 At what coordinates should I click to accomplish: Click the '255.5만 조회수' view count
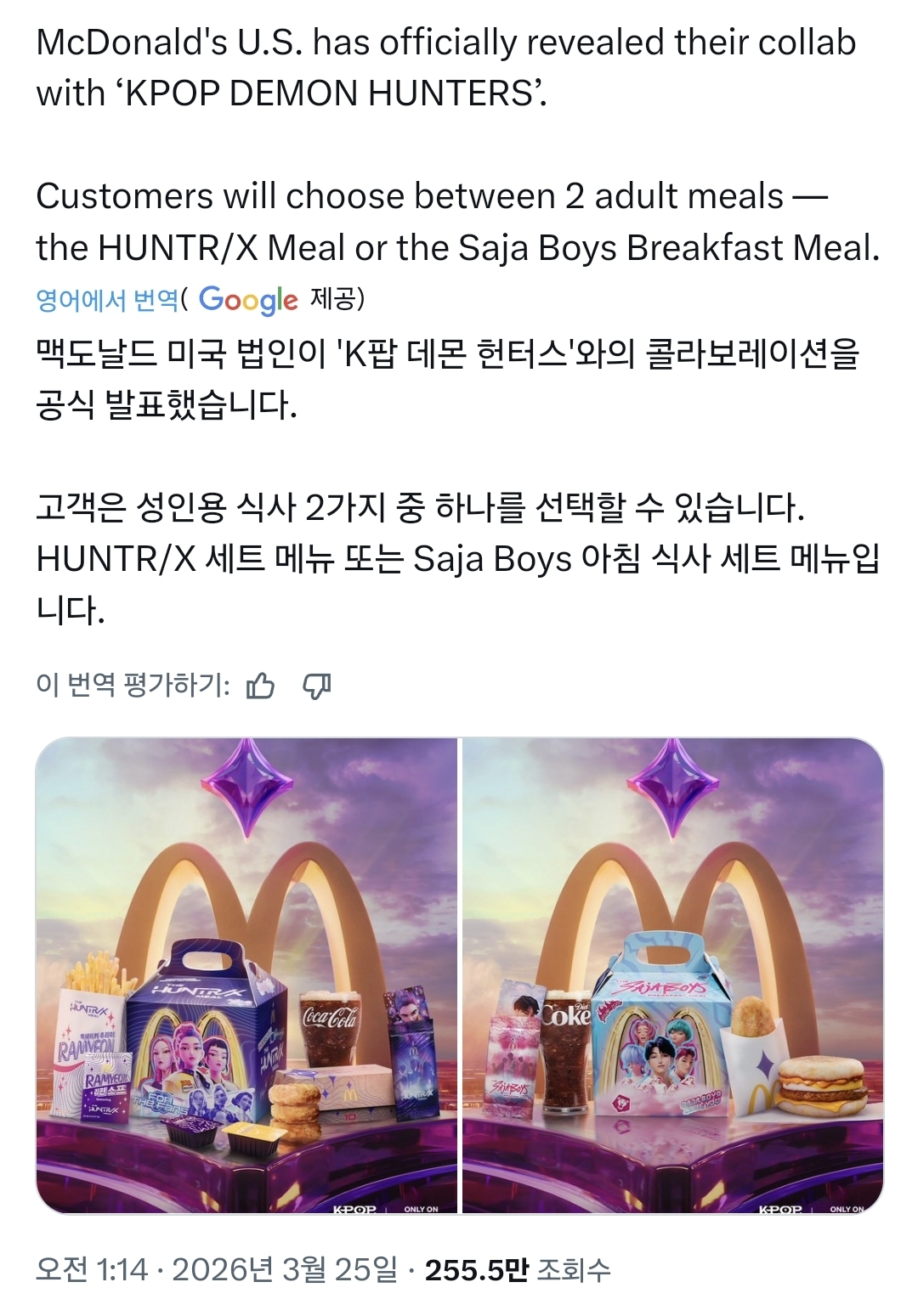[518, 1269]
